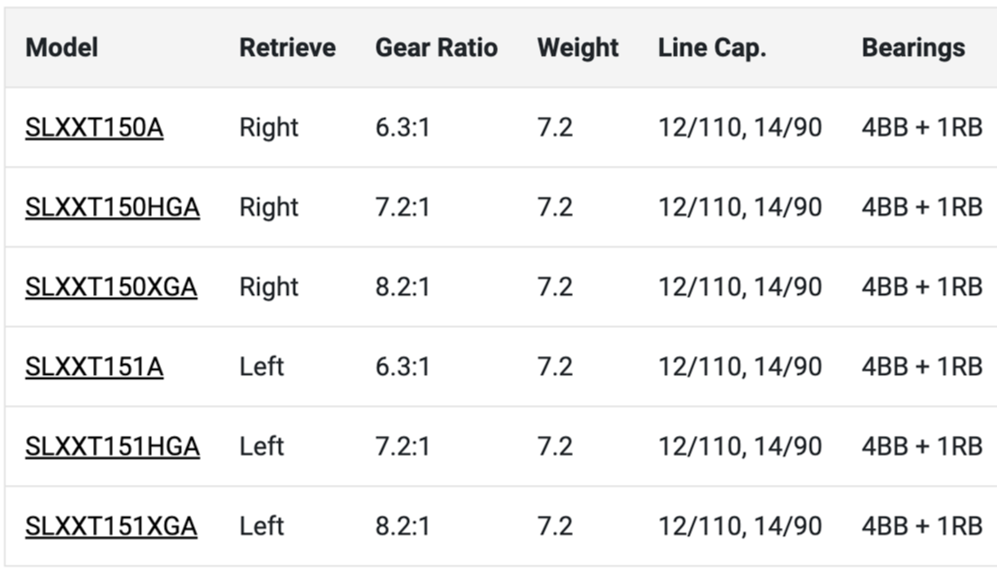Select the Line Cap. column header
Image resolution: width=997 pixels, height=570 pixels.
click(x=712, y=48)
